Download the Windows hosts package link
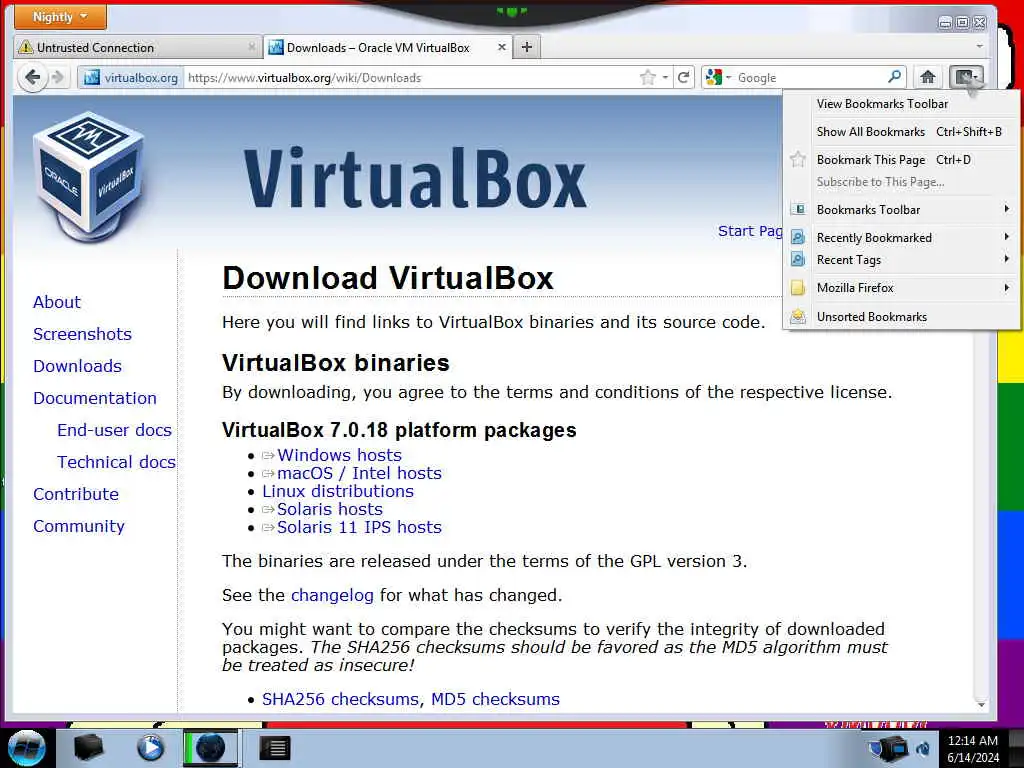 339,455
